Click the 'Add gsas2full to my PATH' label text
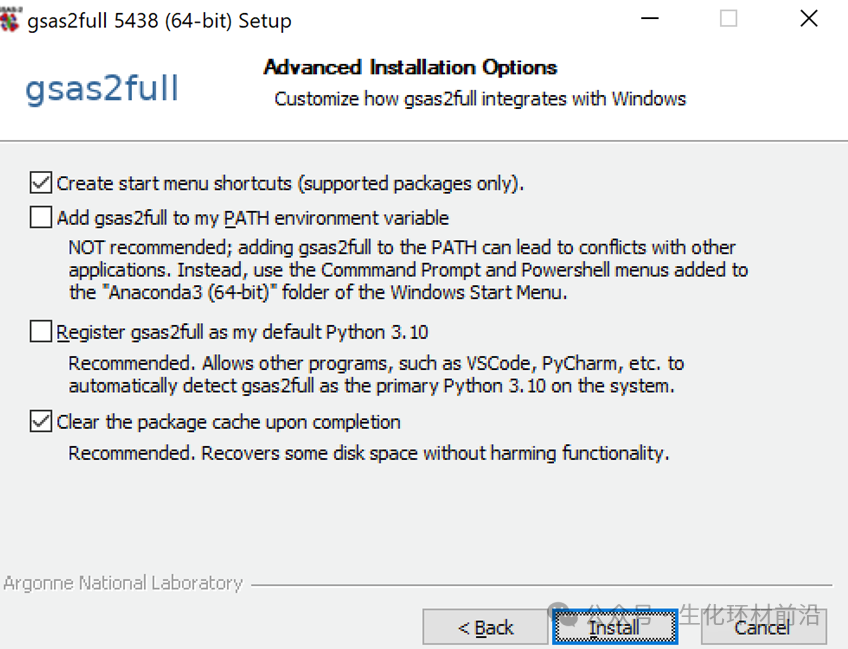 [253, 217]
